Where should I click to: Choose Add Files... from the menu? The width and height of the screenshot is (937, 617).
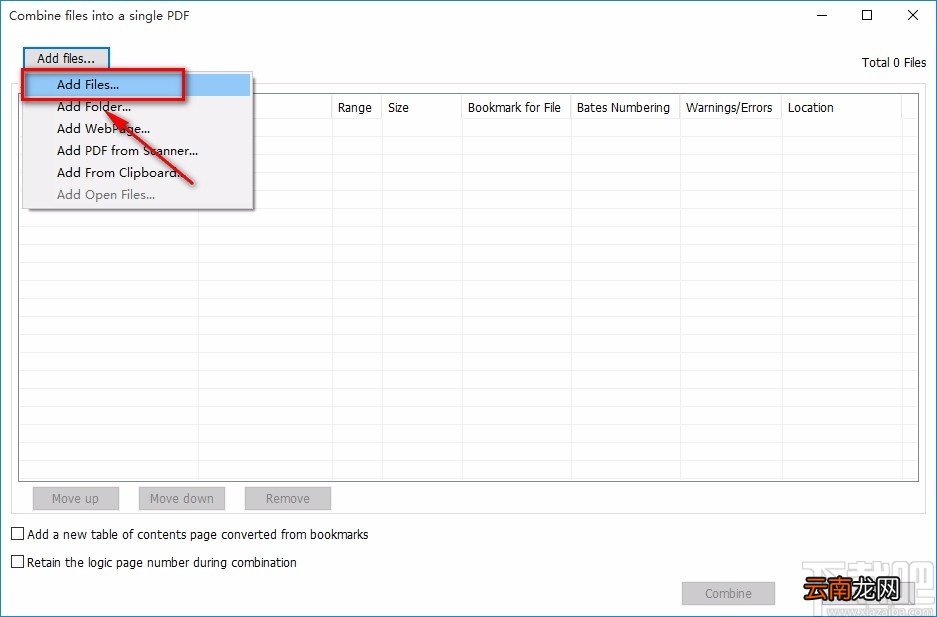[x=137, y=85]
